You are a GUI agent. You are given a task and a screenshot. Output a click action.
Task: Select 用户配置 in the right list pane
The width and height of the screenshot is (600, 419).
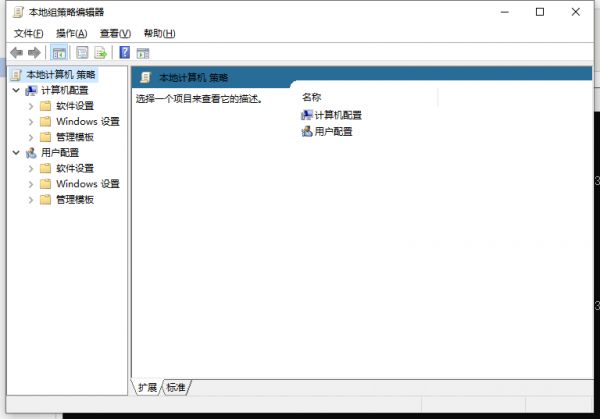click(x=332, y=131)
